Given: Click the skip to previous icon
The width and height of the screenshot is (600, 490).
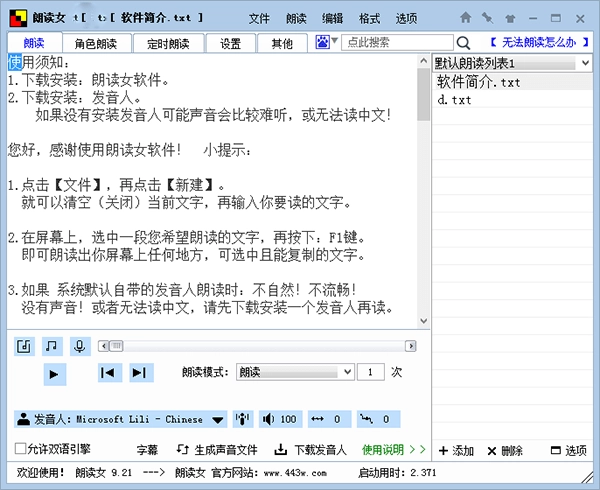Looking at the screenshot, I should pos(109,373).
